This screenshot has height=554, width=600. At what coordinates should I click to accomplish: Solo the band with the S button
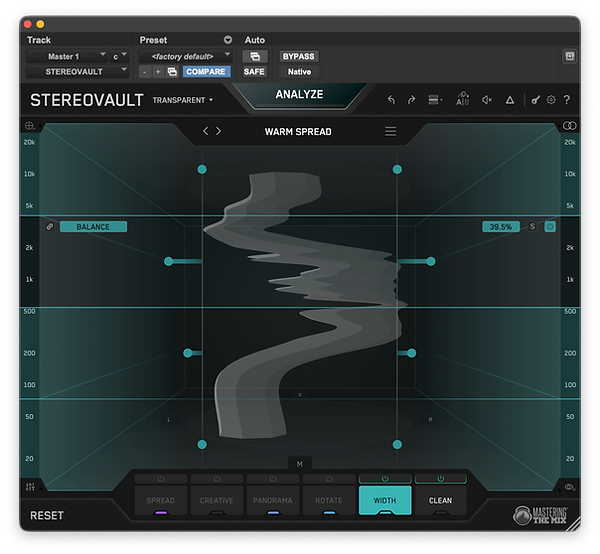(x=532, y=226)
